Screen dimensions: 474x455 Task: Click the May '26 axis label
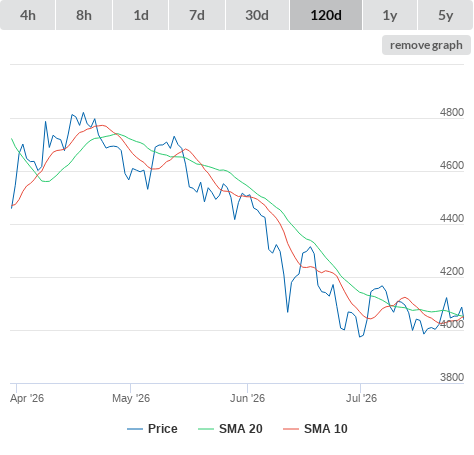(131, 398)
